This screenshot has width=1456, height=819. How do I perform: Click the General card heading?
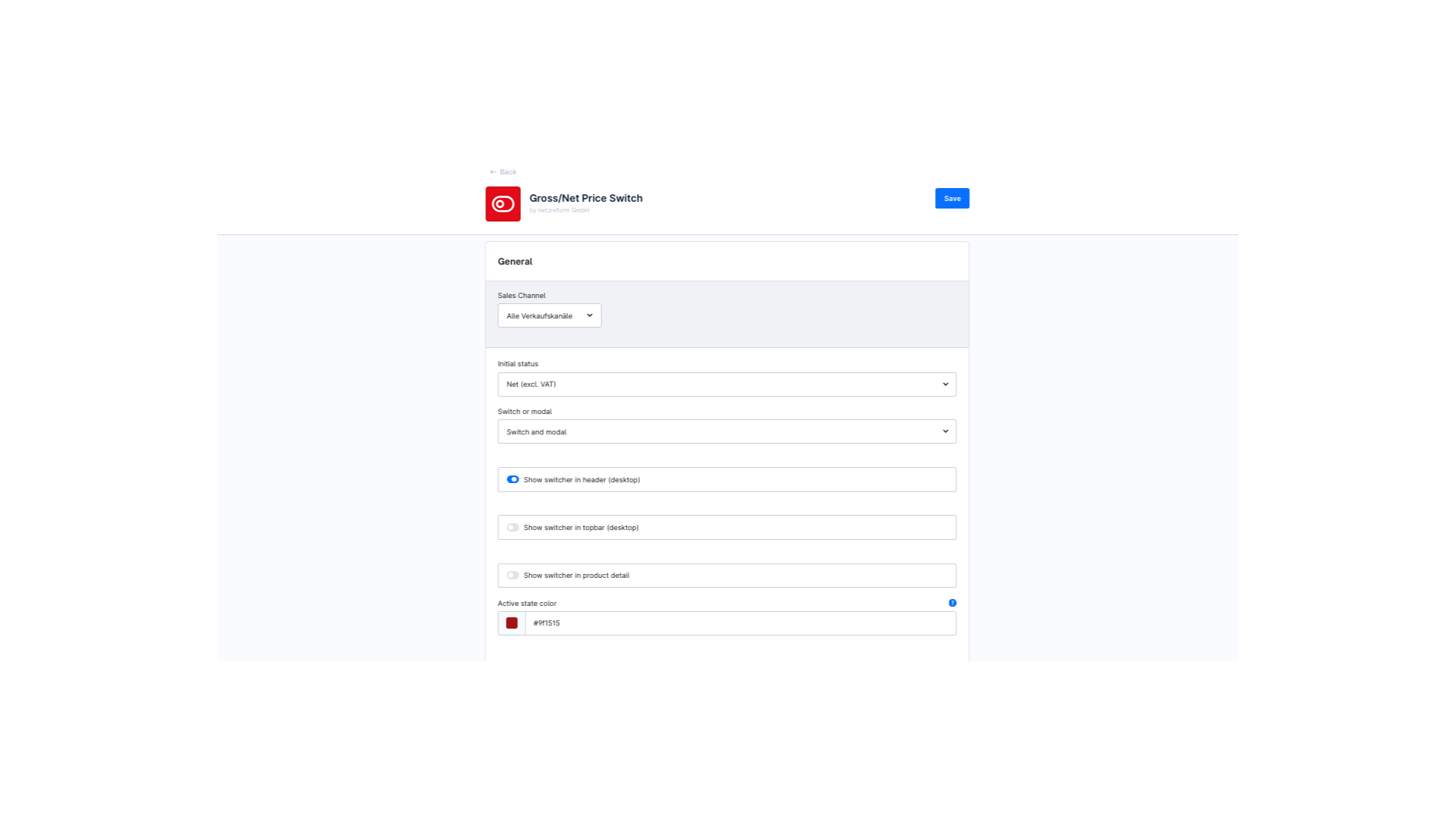coord(515,262)
